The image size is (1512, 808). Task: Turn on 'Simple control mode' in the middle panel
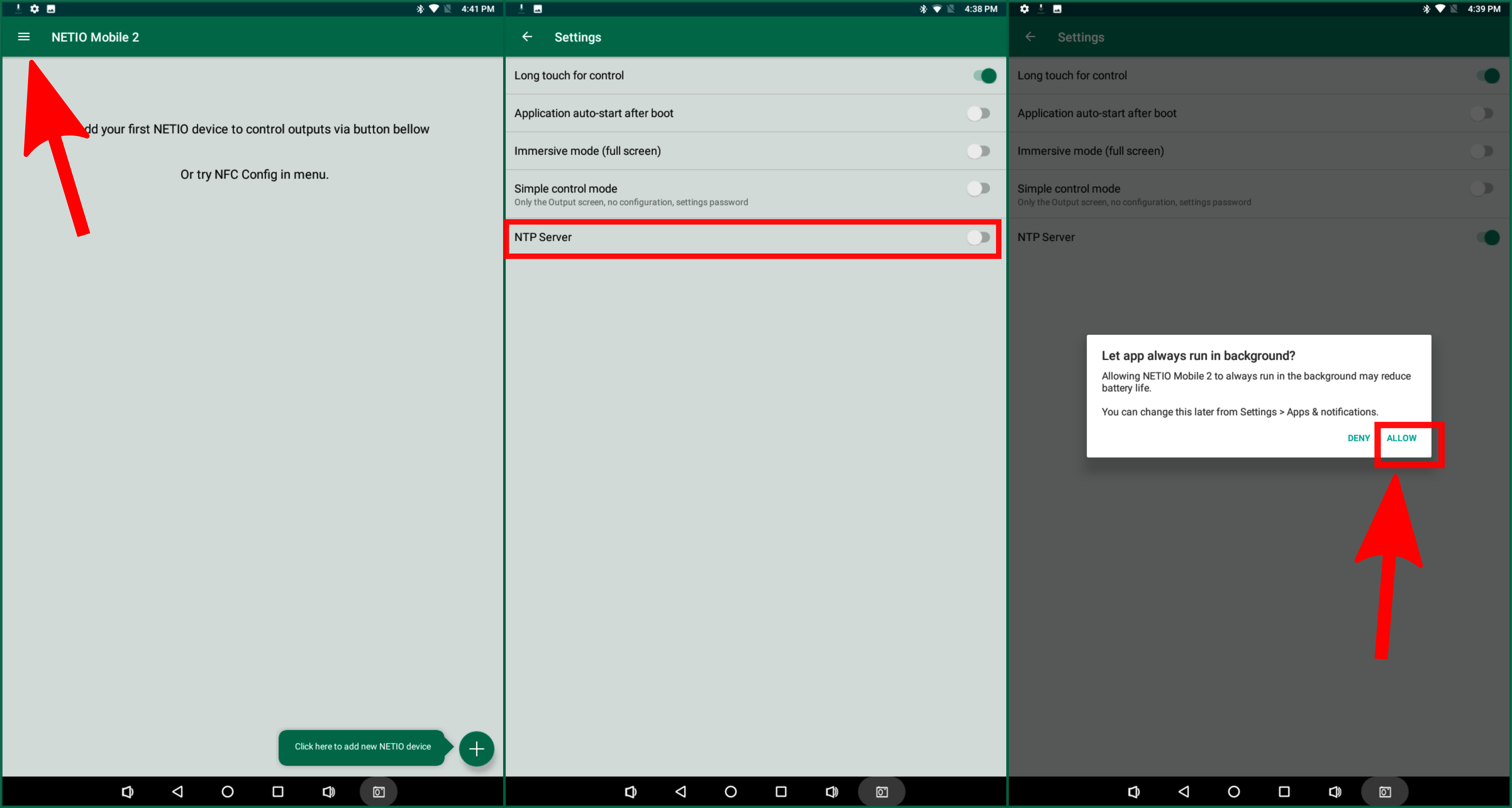click(x=978, y=188)
